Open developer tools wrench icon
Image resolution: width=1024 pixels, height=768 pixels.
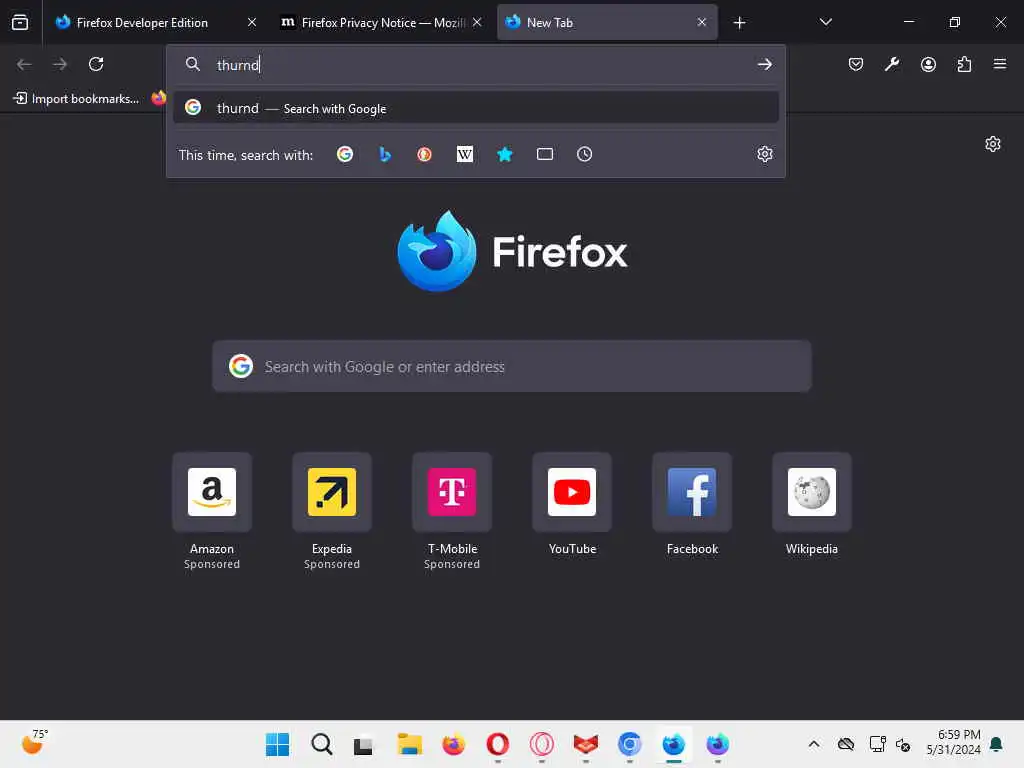[892, 64]
